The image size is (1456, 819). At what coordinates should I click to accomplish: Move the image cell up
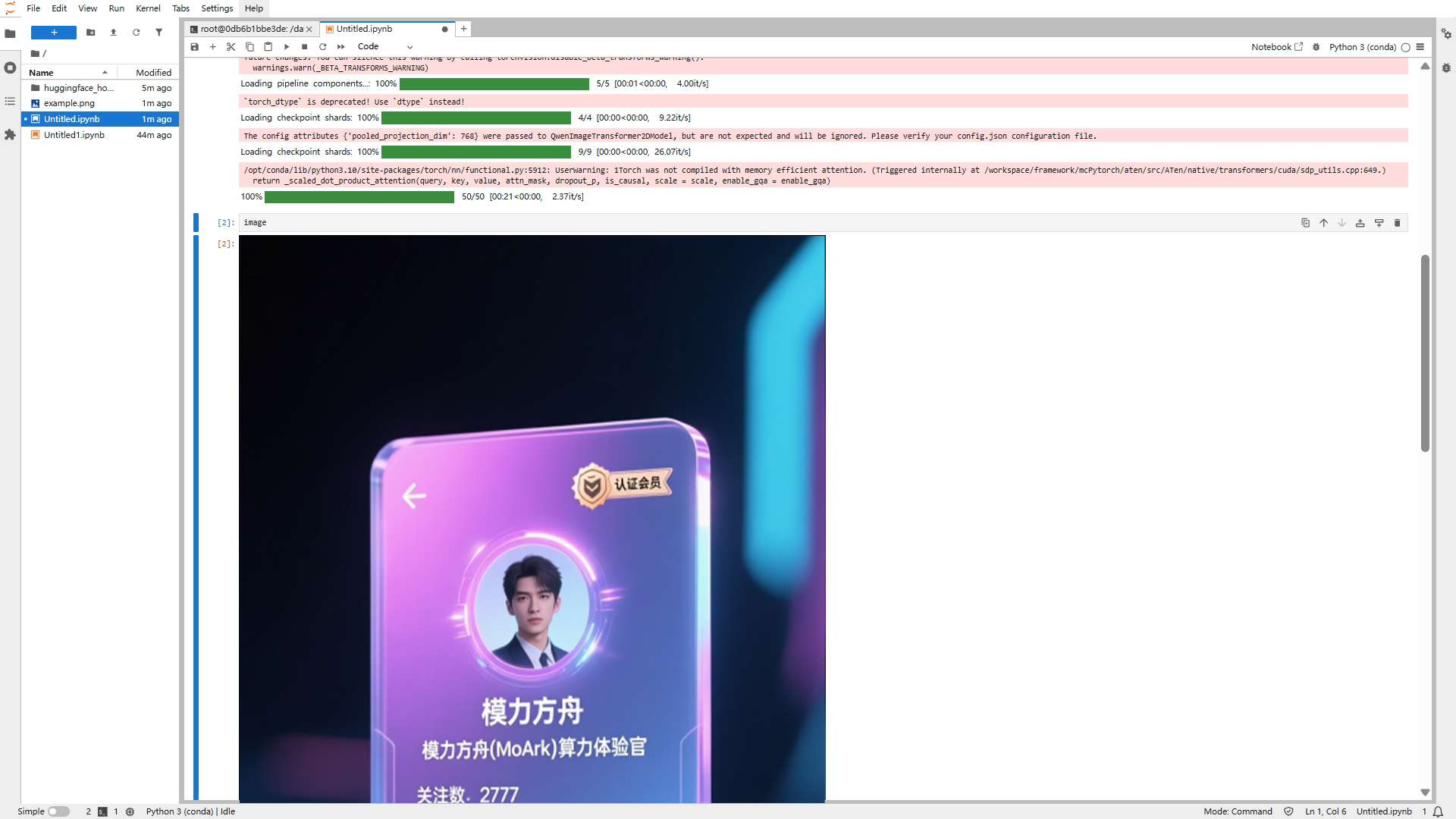tap(1323, 223)
